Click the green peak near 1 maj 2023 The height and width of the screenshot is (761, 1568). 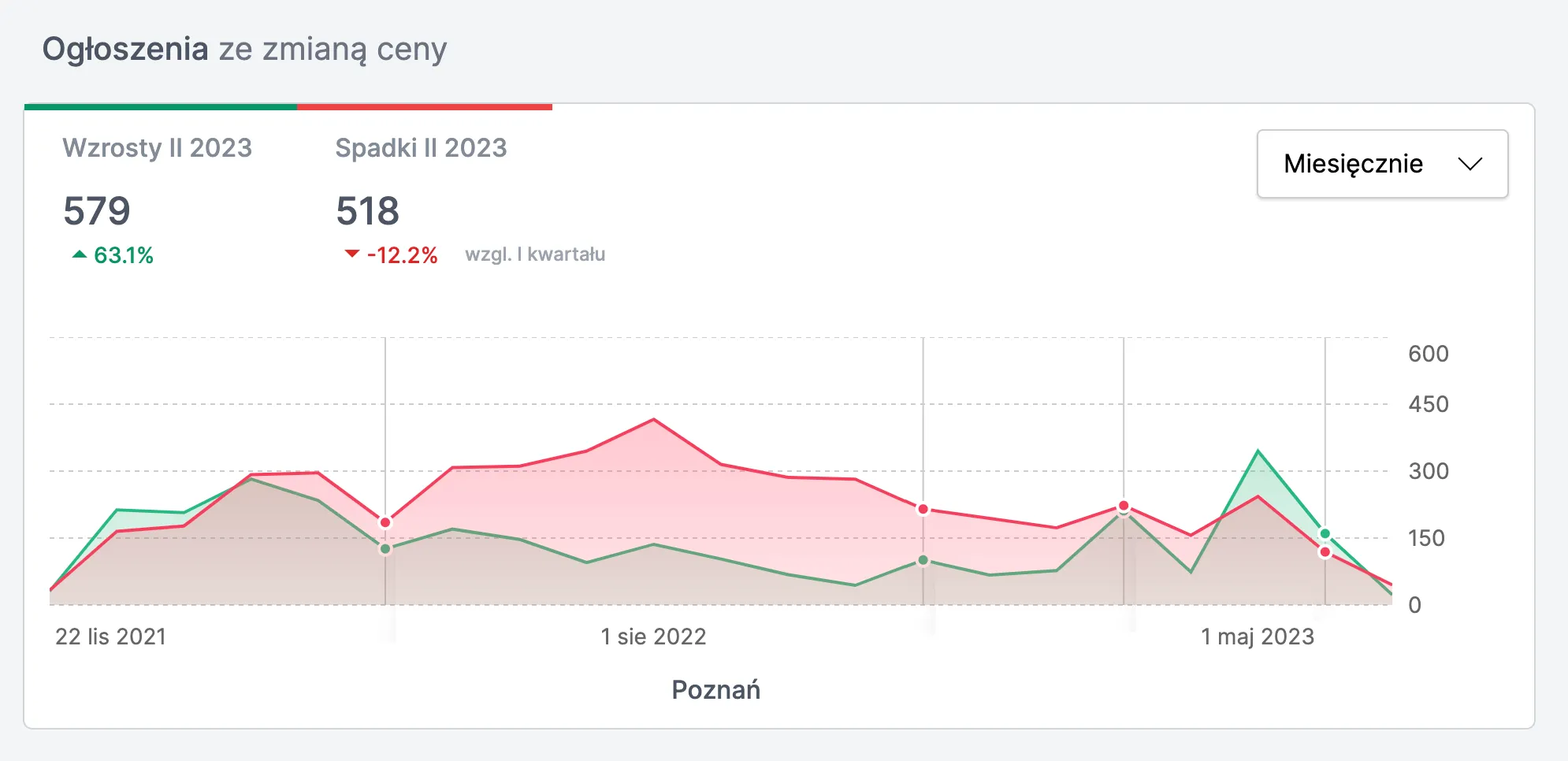pos(1258,451)
